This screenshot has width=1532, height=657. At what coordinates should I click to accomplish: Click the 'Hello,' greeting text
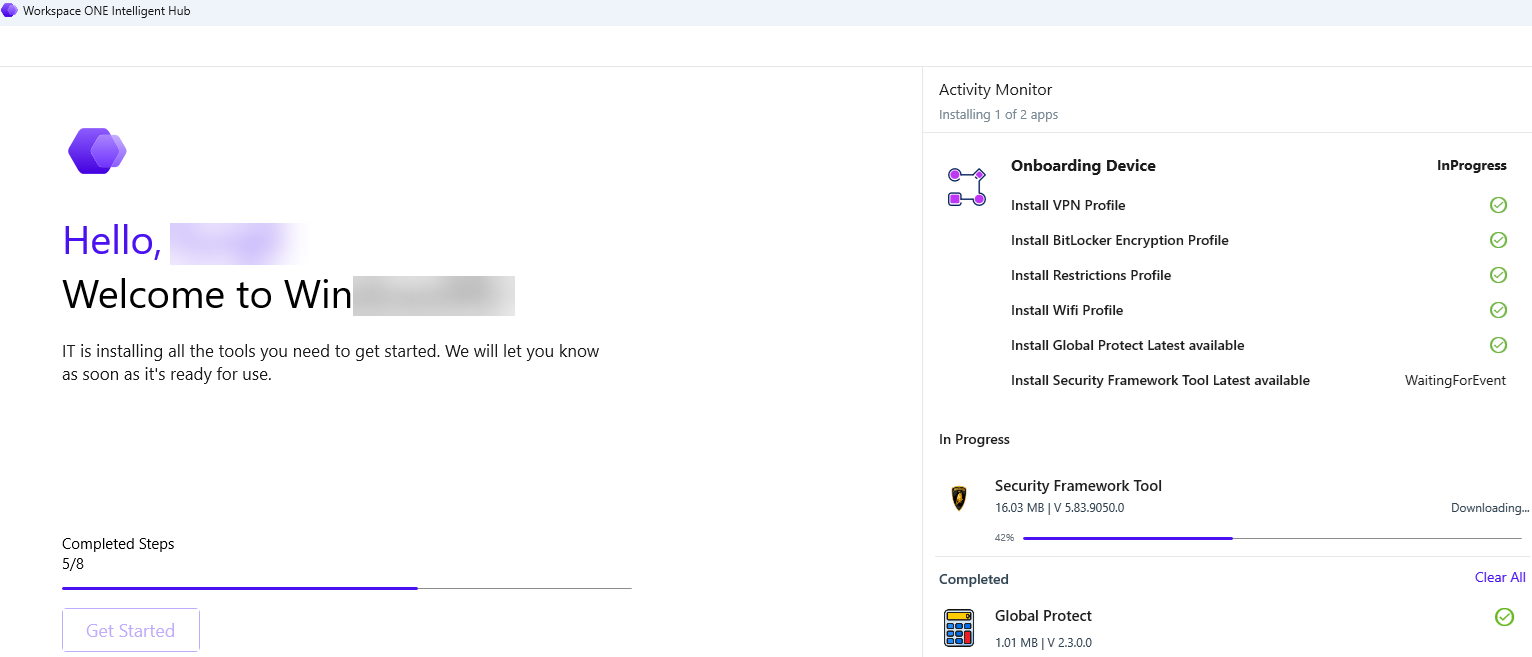coord(112,241)
